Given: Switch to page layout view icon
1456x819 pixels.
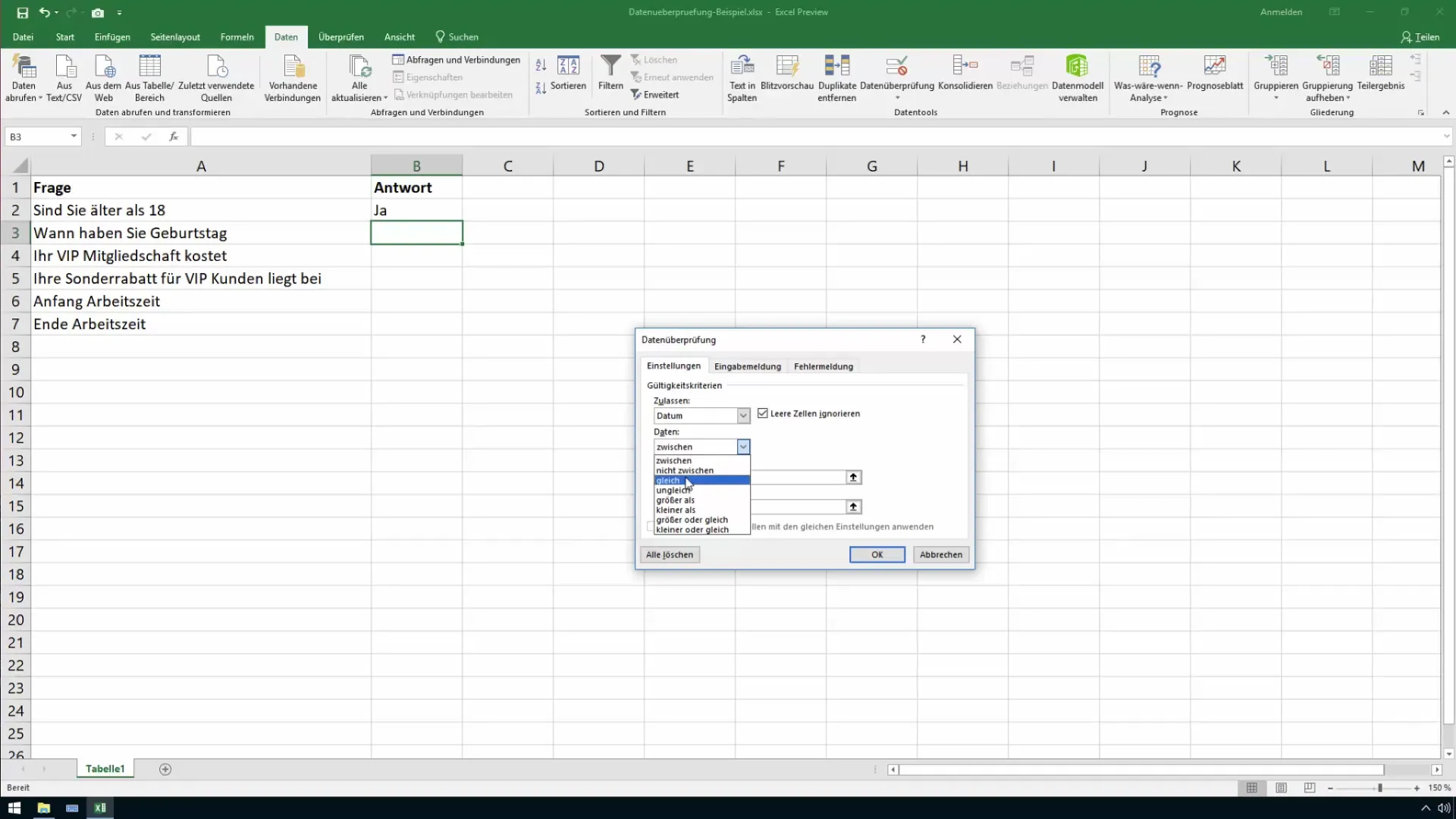Looking at the screenshot, I should pos(1281,788).
